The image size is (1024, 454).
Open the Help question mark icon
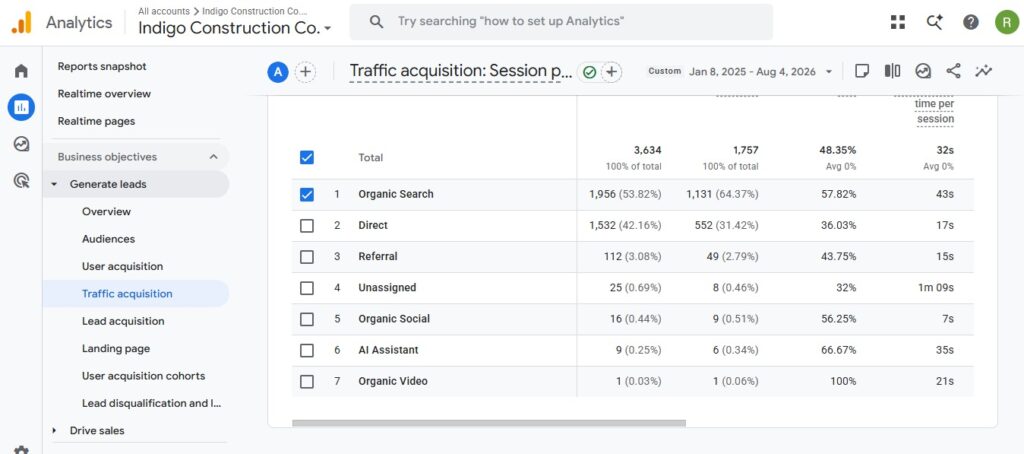tap(971, 22)
